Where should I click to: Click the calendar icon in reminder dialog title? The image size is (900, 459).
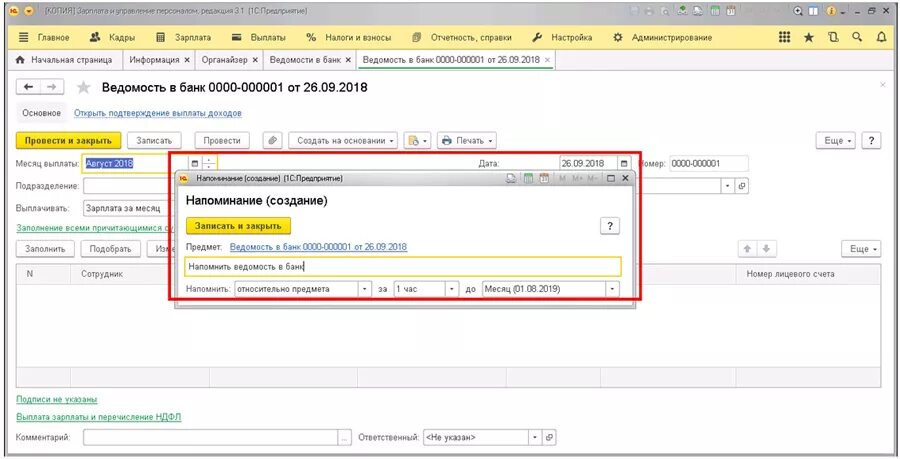point(543,178)
